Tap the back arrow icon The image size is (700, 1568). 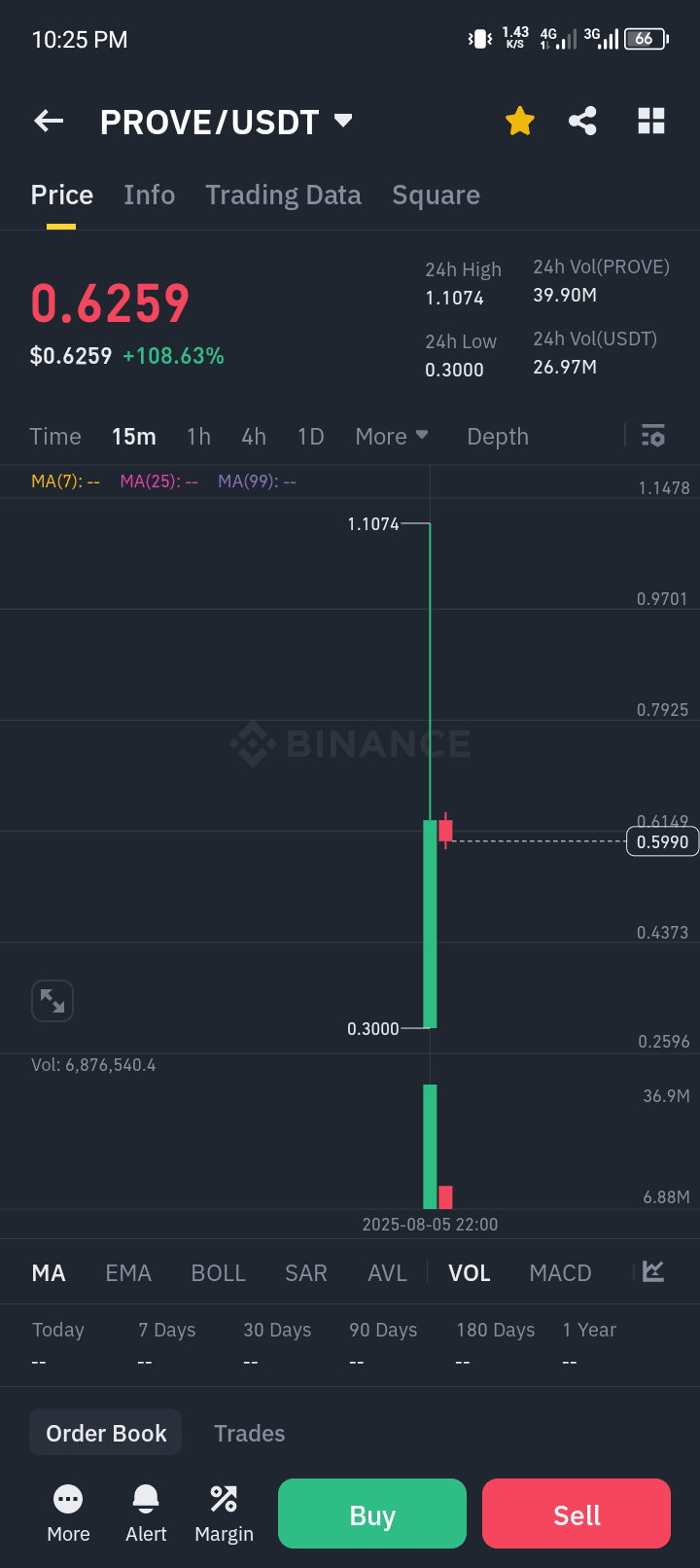pyautogui.click(x=49, y=122)
